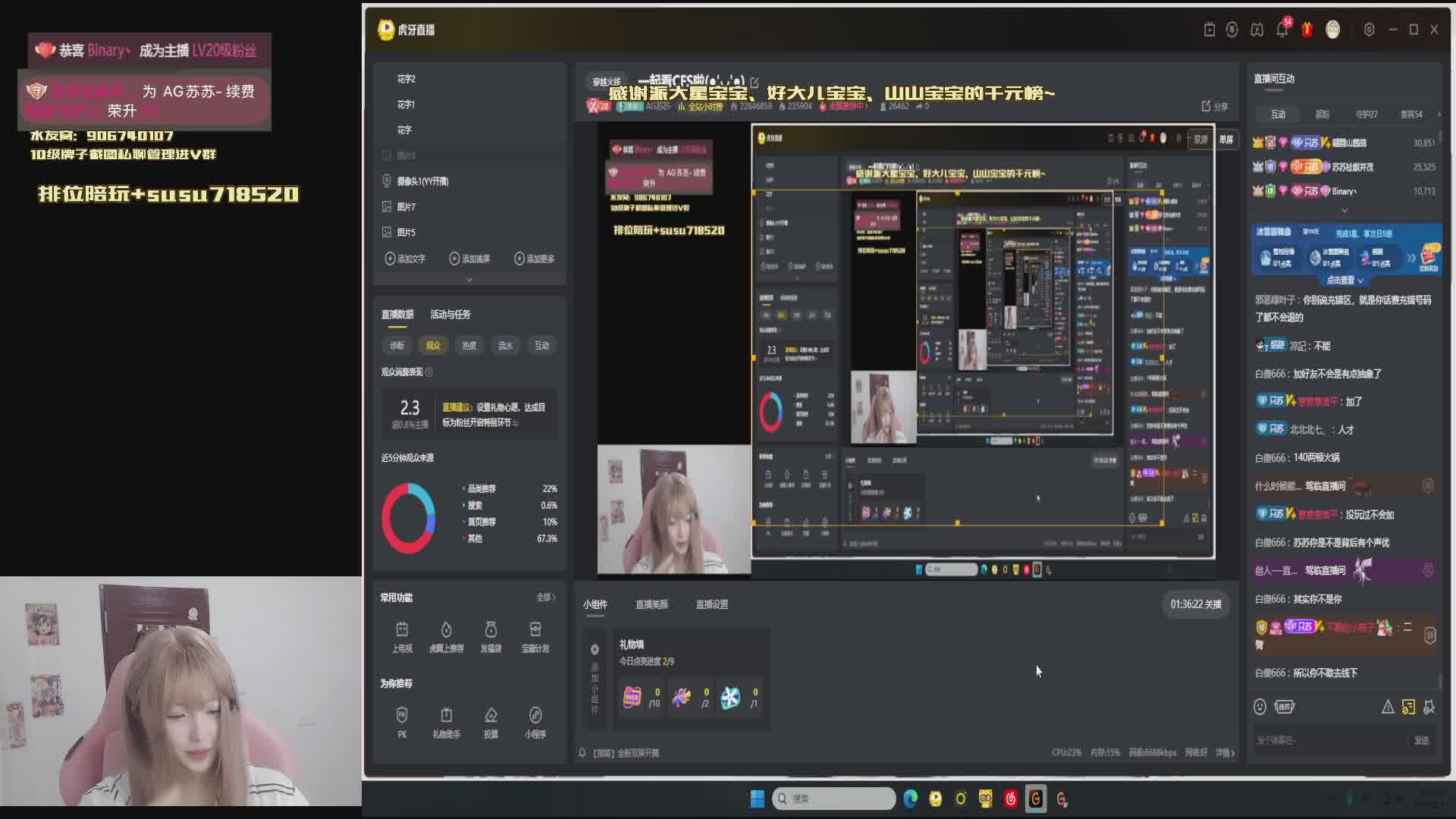Image resolution: width=1456 pixels, height=819 pixels.
Task: Expand the source list chevron
Action: point(469,280)
